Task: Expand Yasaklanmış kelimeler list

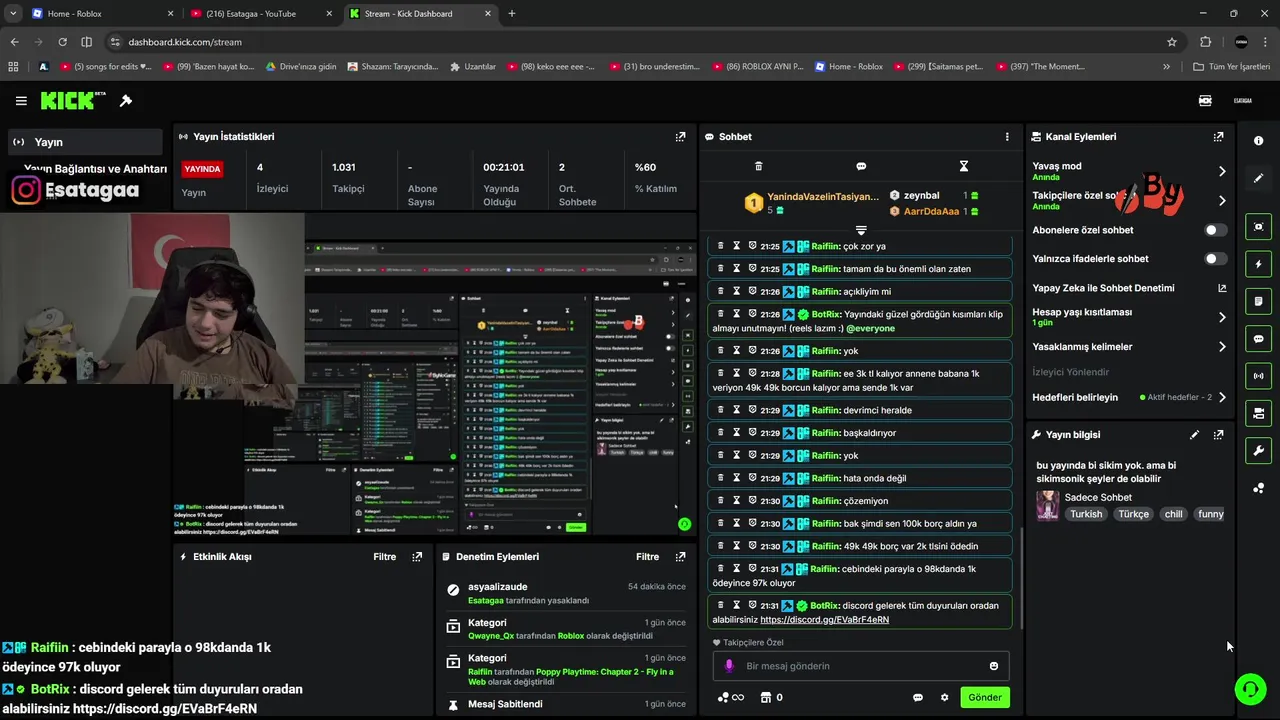Action: [1221, 347]
